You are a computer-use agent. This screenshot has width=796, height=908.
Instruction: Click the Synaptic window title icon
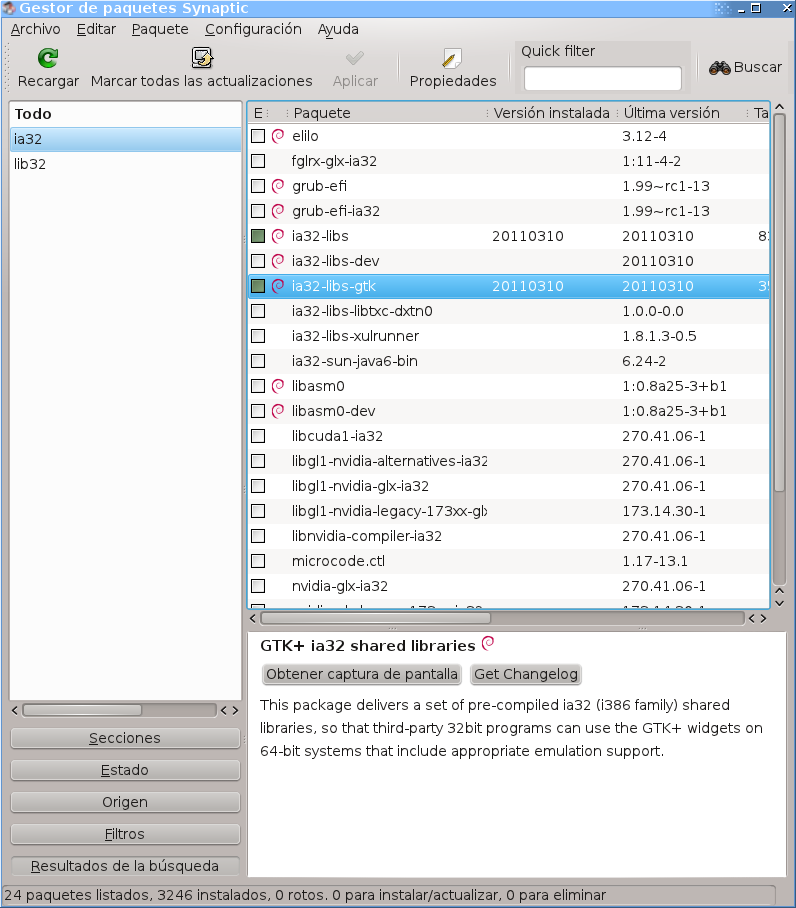click(x=9, y=8)
